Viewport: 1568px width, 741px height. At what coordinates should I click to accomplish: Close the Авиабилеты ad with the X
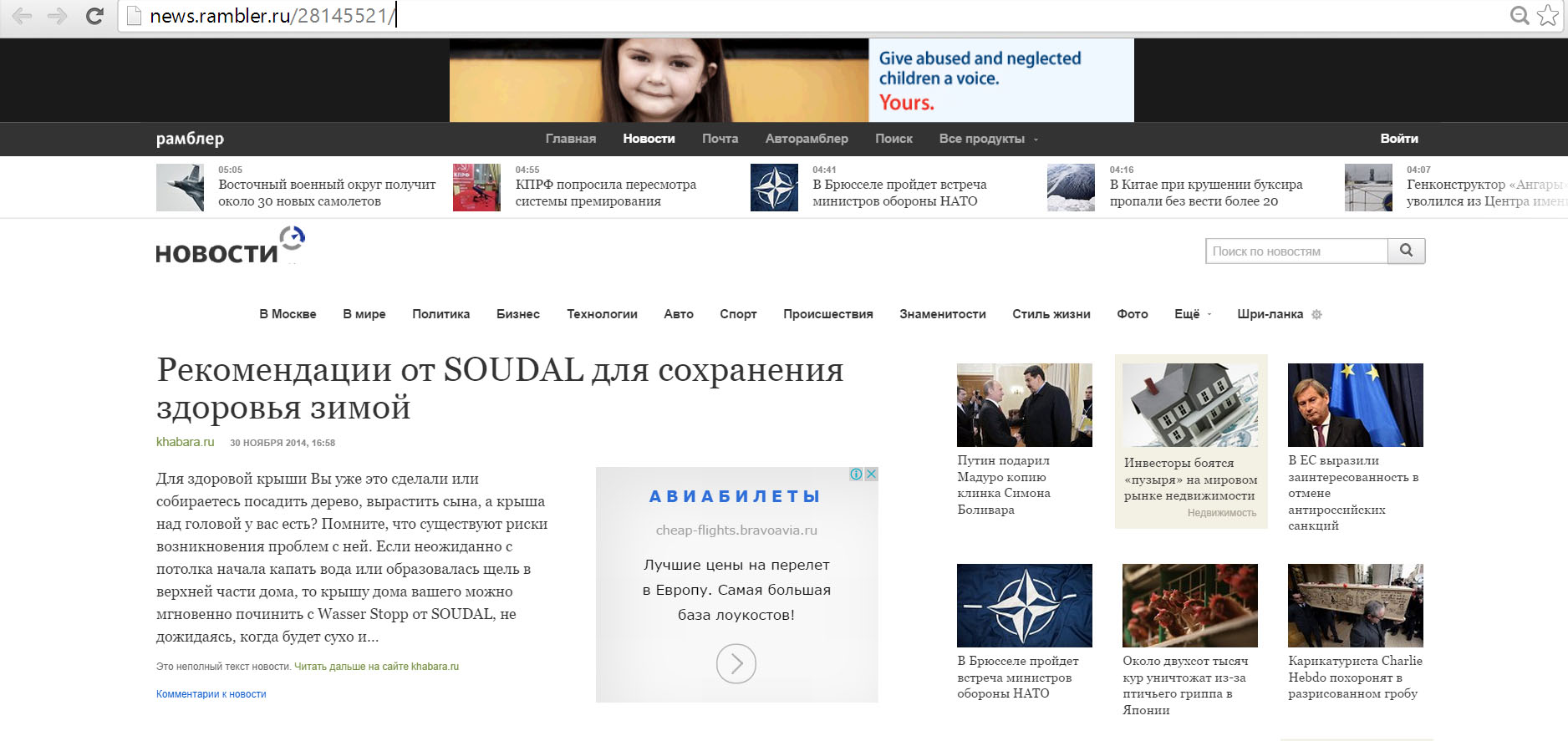(x=871, y=474)
